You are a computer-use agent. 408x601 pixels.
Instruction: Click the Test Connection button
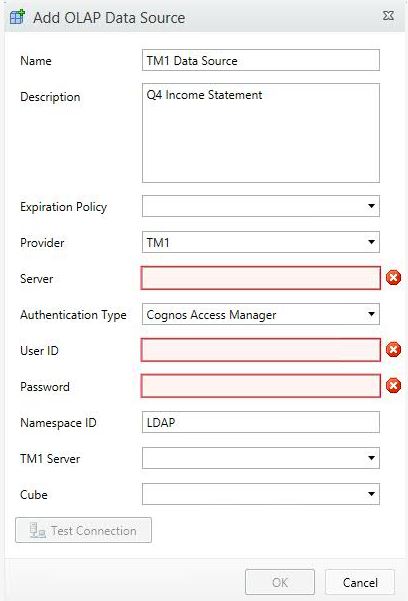[x=83, y=530]
